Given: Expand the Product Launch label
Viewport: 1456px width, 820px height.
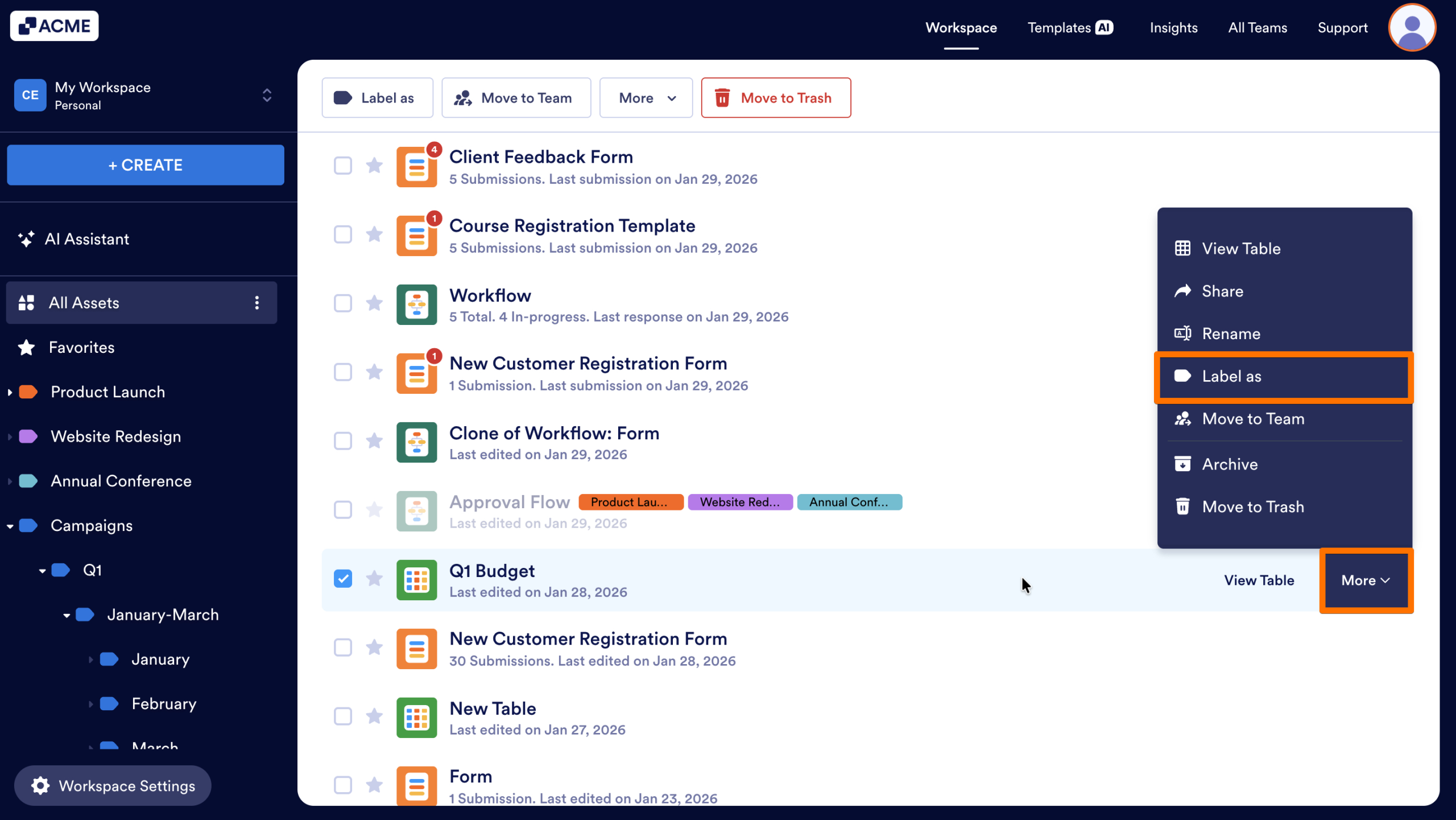Looking at the screenshot, I should pyautogui.click(x=10, y=392).
